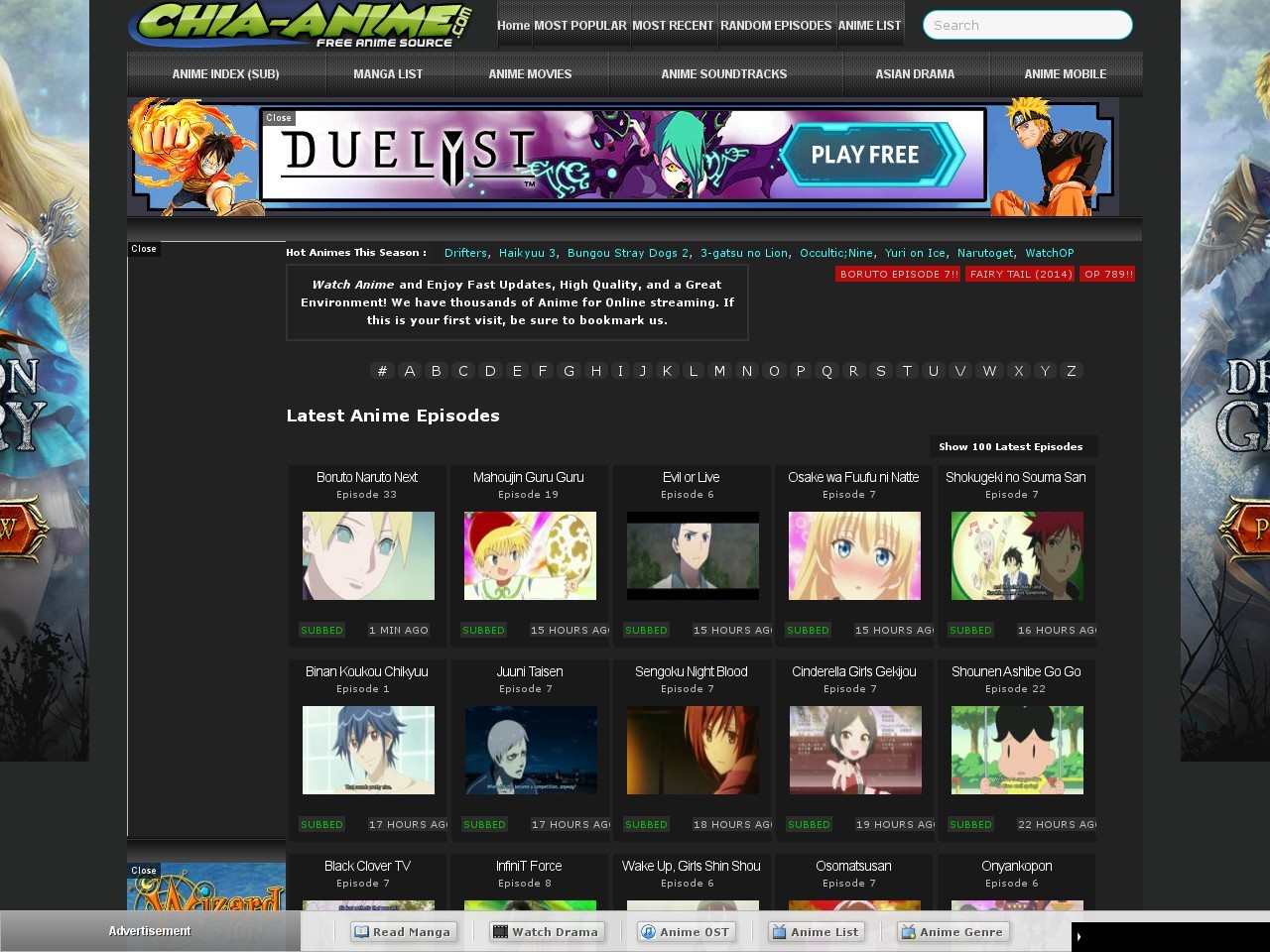Open the ANIME LIST menu item
Viewport: 1270px width, 952px height.
(869, 26)
